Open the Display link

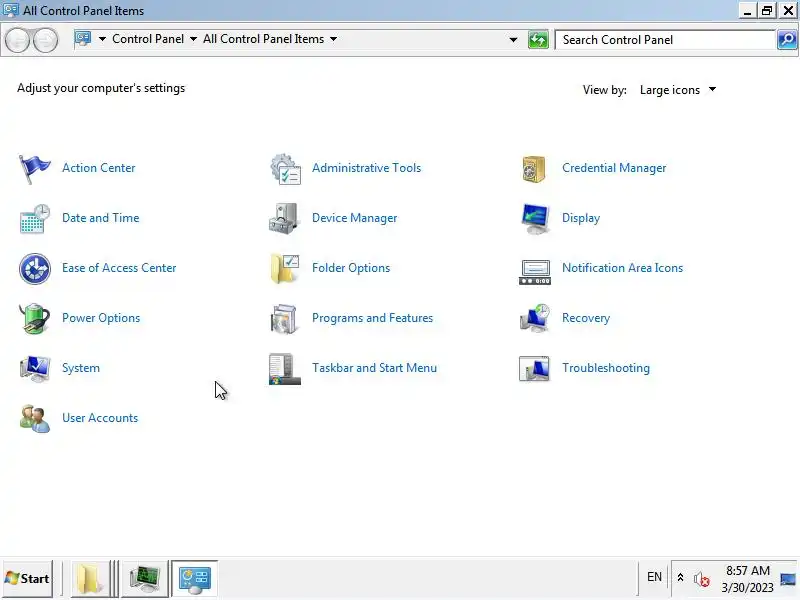click(x=581, y=218)
